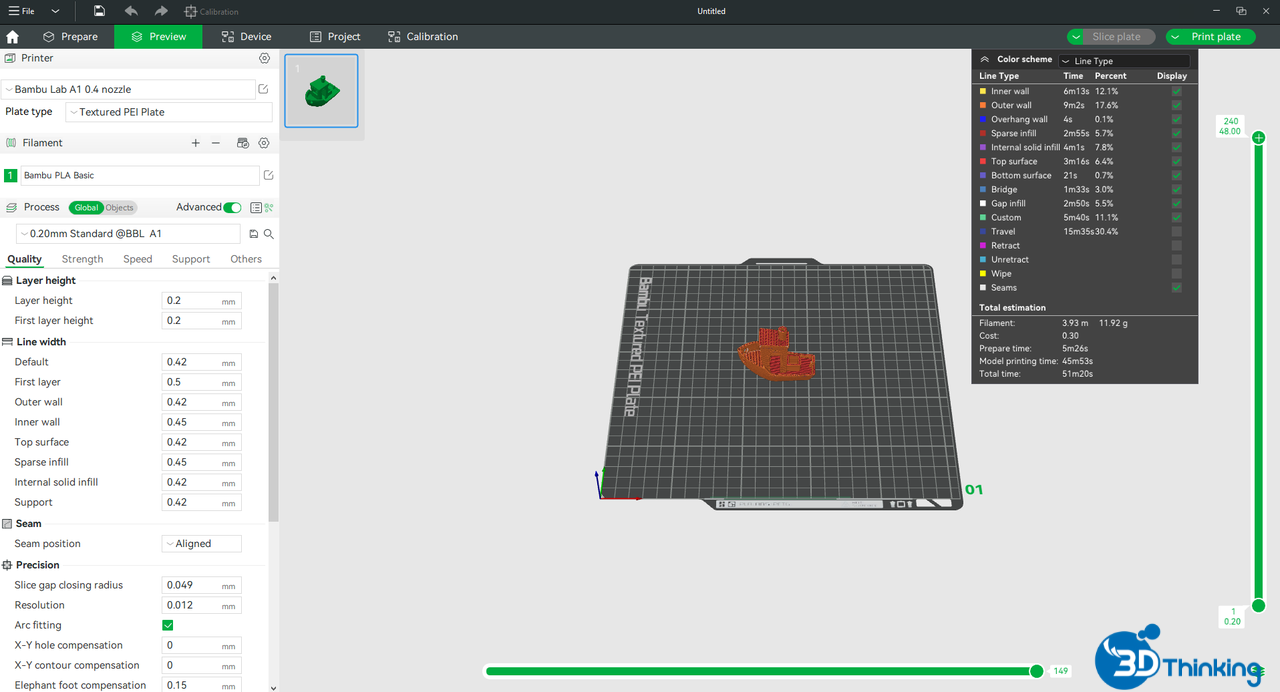The height and width of the screenshot is (692, 1280).
Task: Edit the Bambu PLA Basic filament preset
Action: pyautogui.click(x=268, y=175)
